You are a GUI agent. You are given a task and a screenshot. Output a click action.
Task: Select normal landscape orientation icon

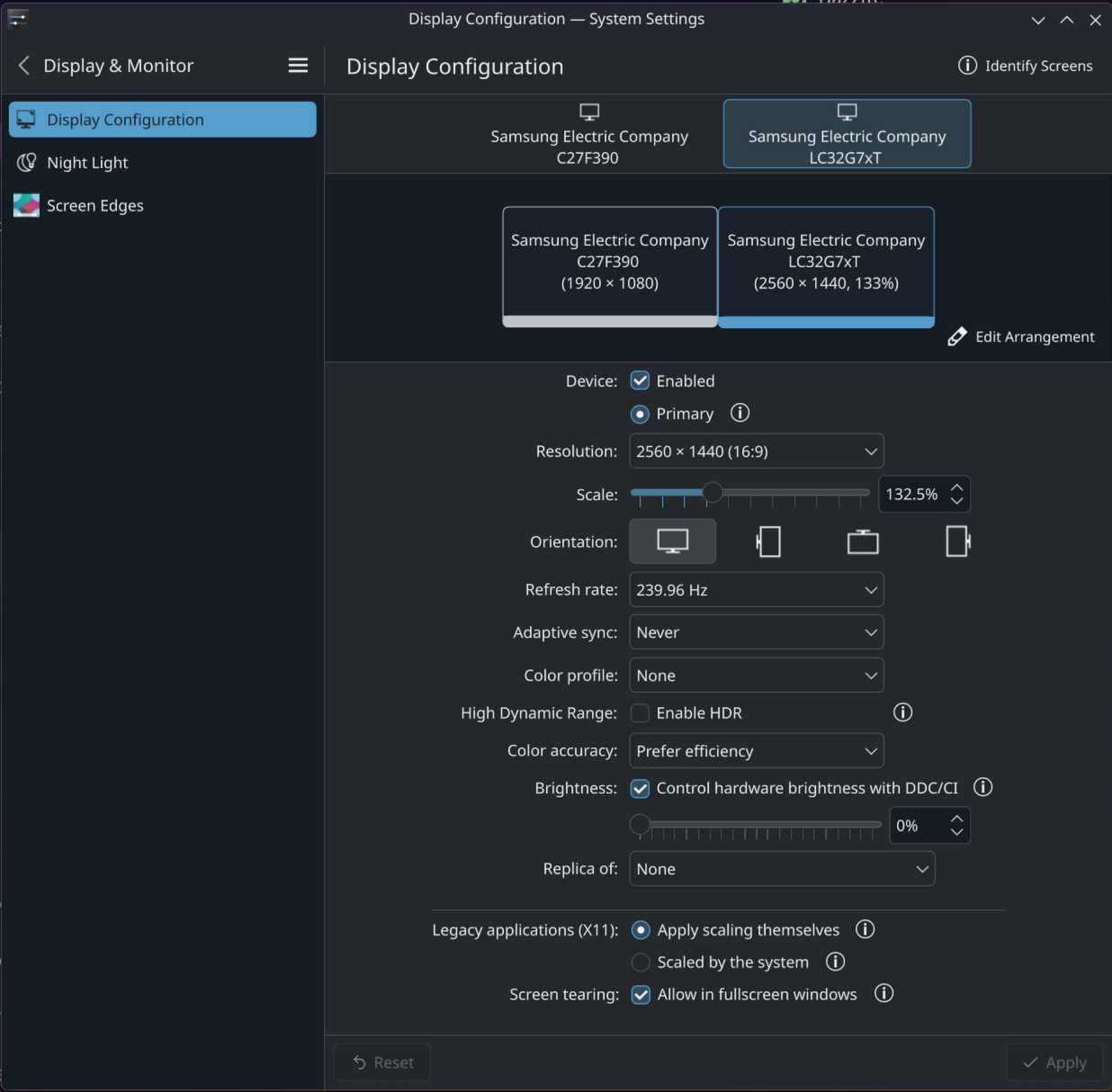point(673,542)
